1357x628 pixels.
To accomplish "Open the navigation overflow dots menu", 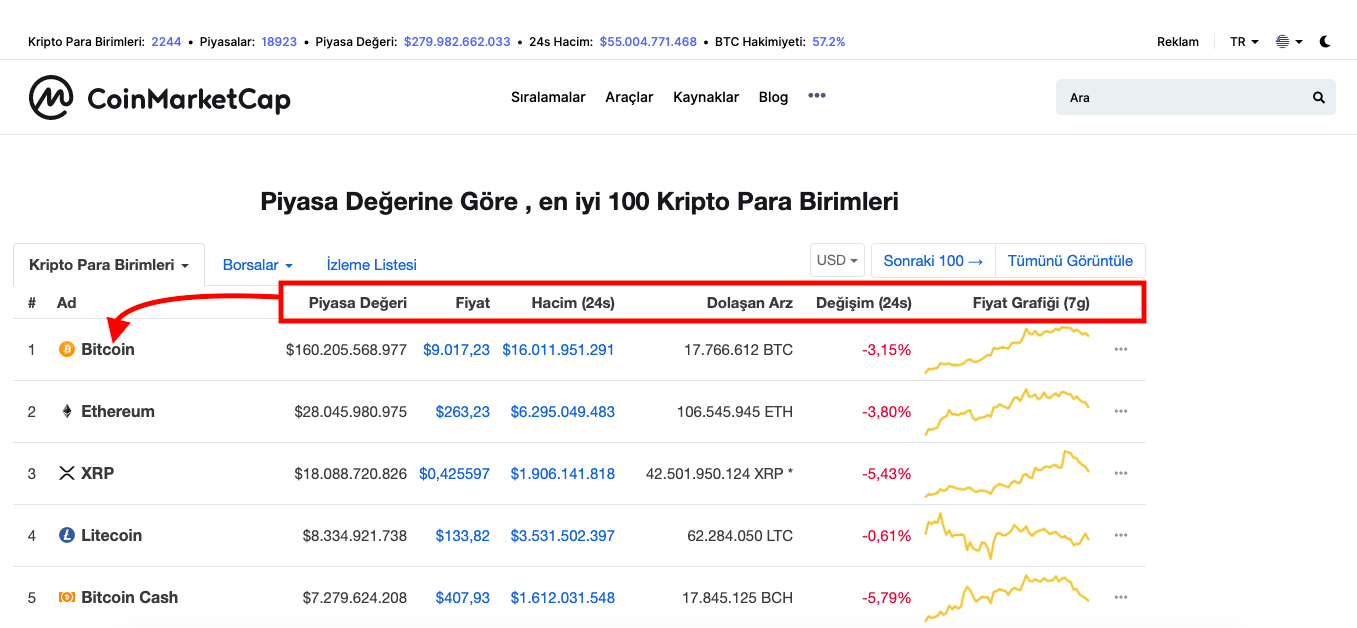I will pyautogui.click(x=816, y=95).
